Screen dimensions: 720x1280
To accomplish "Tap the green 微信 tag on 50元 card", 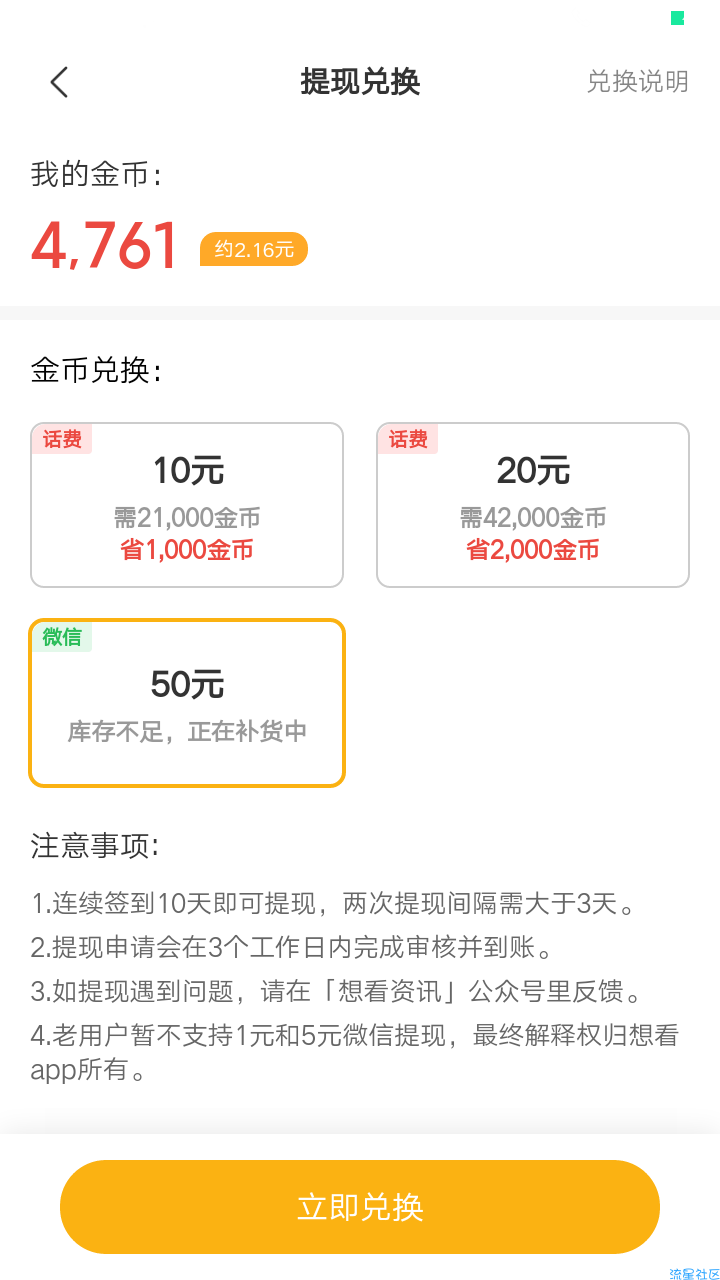I will tap(62, 637).
